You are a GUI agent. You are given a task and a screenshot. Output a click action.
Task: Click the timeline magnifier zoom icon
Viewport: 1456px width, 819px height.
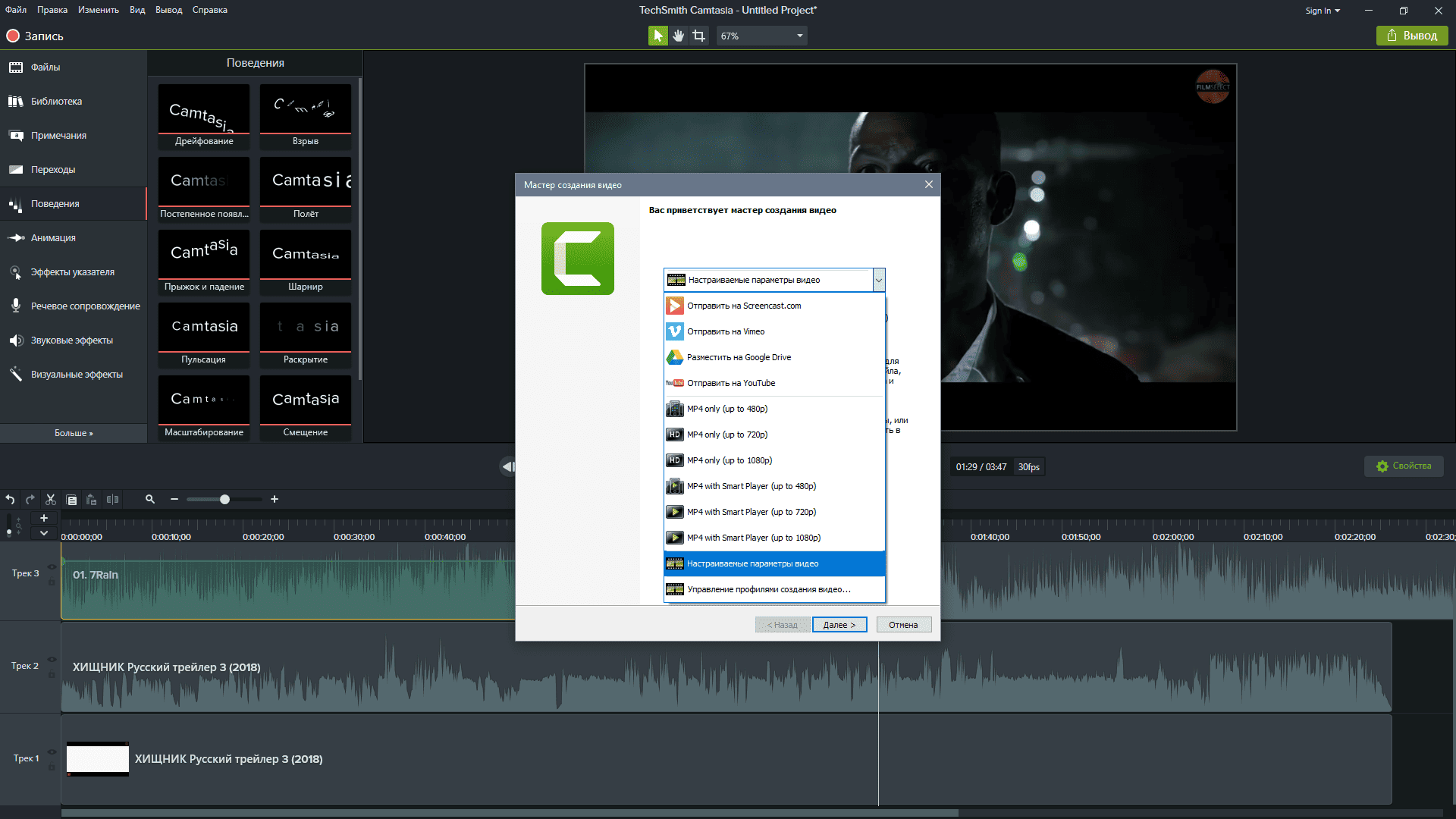[150, 499]
